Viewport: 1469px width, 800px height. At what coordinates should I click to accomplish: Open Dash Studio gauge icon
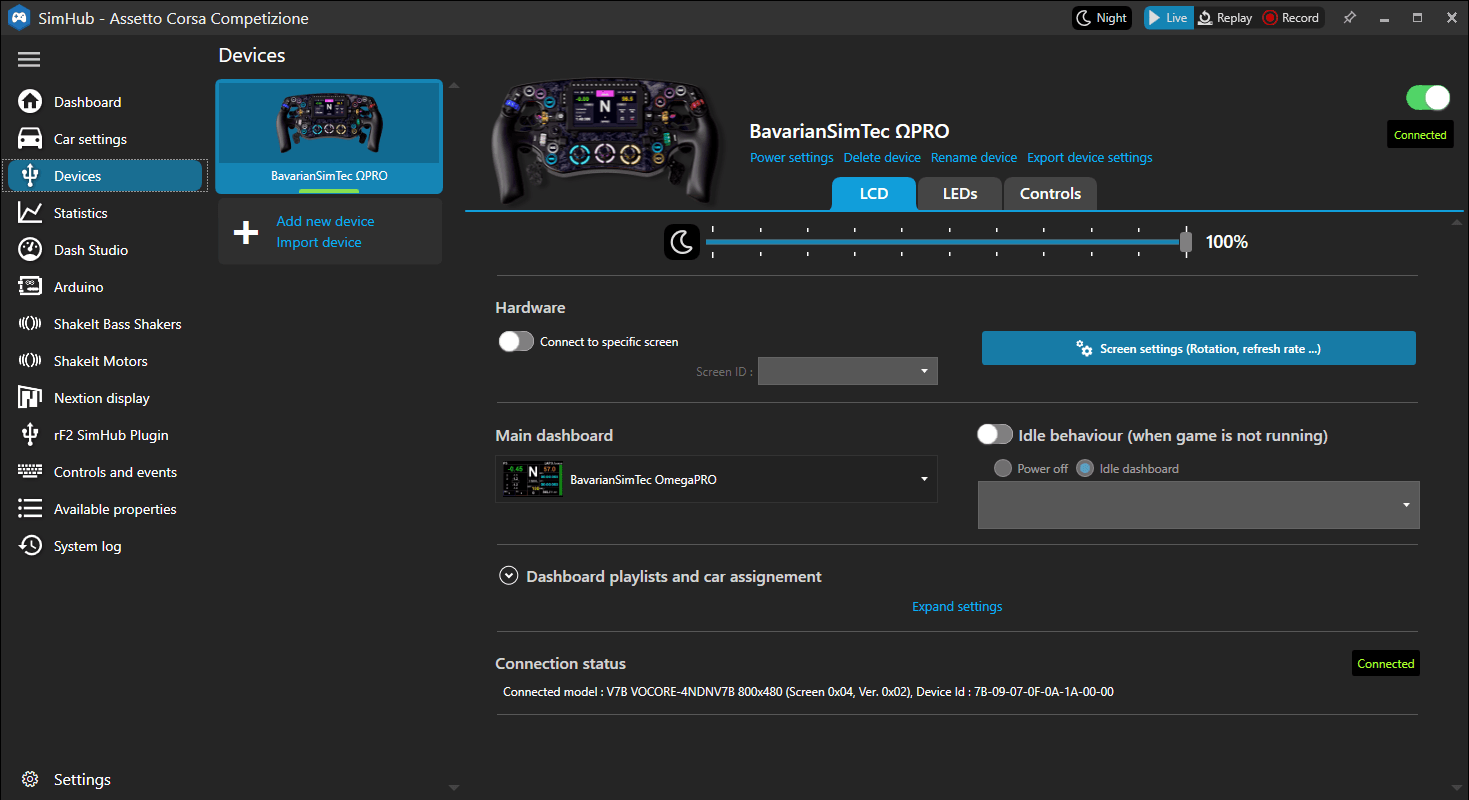pos(30,250)
